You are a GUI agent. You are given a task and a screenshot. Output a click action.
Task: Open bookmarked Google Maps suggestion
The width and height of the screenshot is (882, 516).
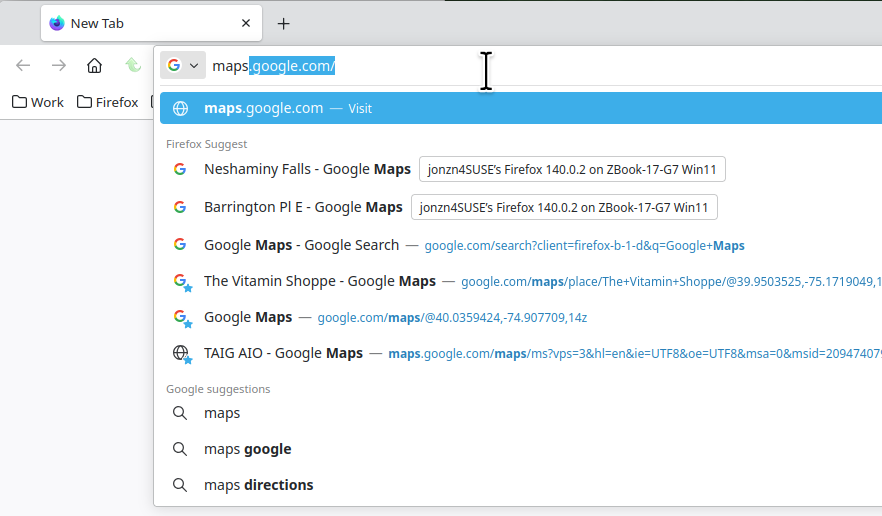521,317
